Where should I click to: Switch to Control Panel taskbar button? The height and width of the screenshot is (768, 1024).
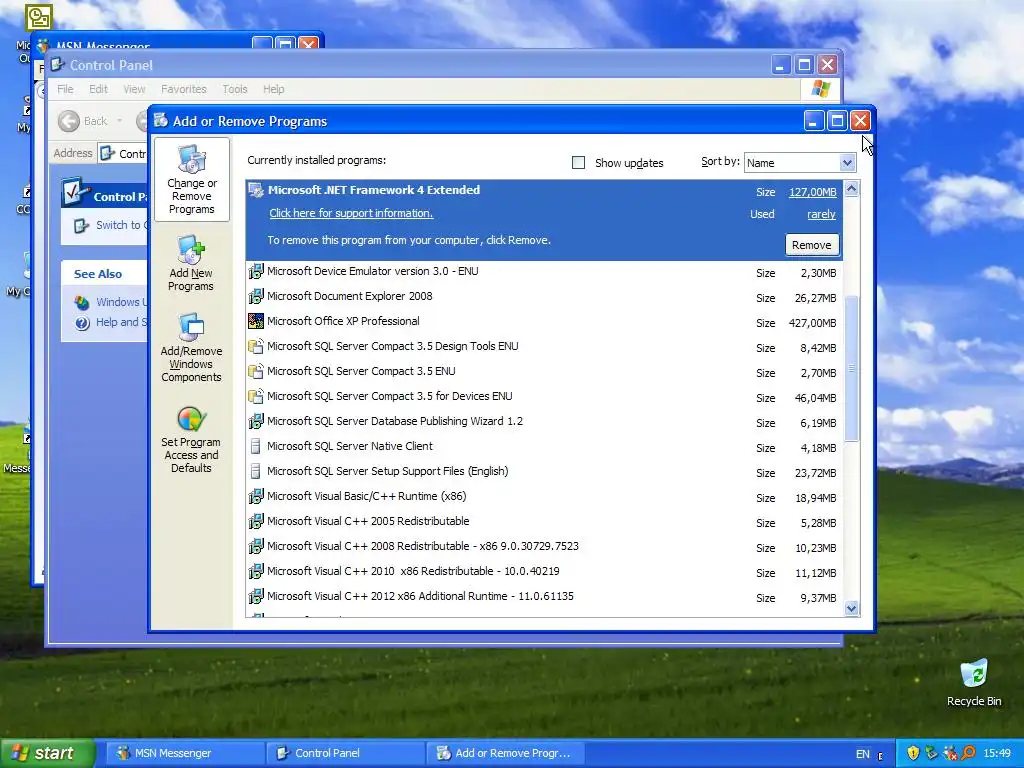pyautogui.click(x=345, y=753)
